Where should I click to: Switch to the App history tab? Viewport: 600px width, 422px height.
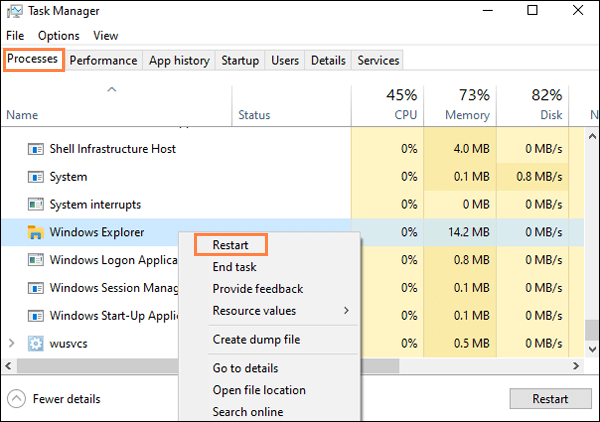[x=179, y=60]
